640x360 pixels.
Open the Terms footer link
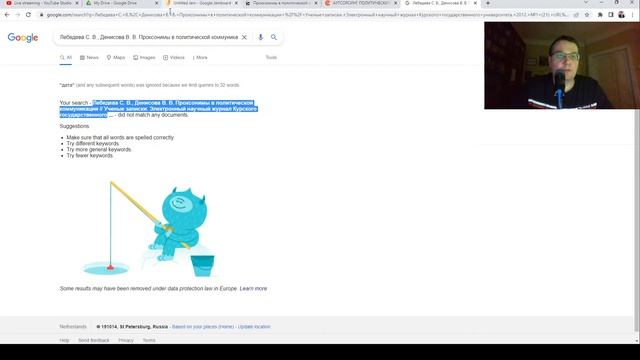(x=149, y=340)
